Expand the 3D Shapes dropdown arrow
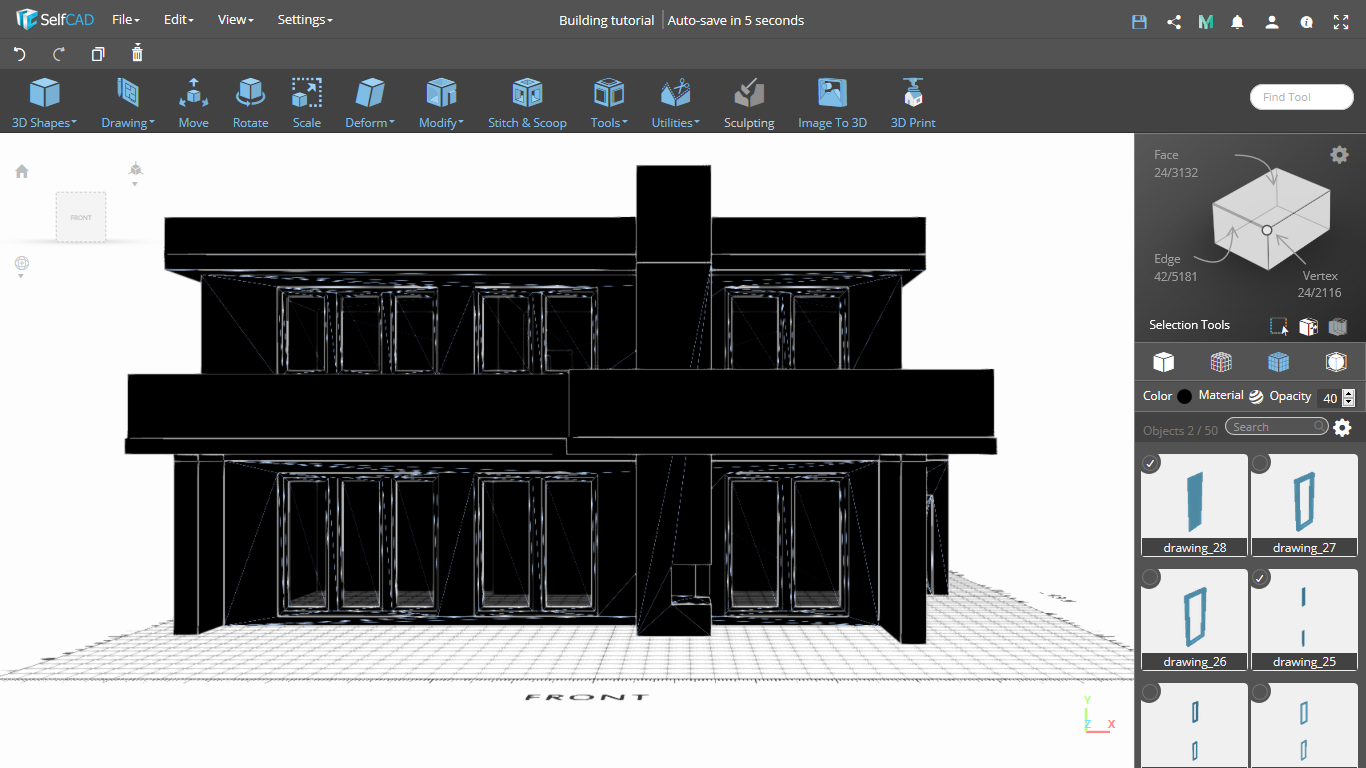The height and width of the screenshot is (768, 1366). [74, 123]
